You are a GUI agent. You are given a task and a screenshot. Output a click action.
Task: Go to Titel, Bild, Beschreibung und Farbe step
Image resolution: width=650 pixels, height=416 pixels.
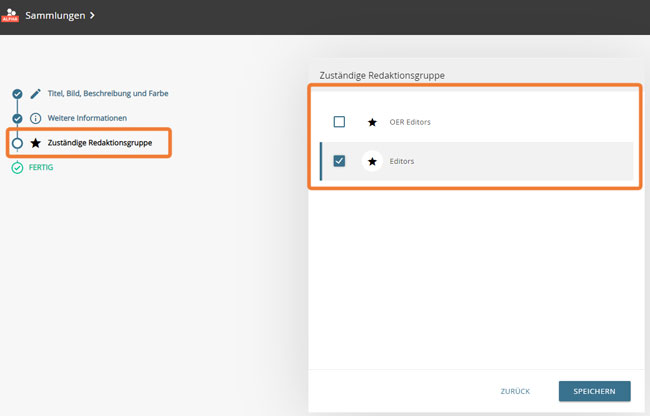click(x=108, y=93)
